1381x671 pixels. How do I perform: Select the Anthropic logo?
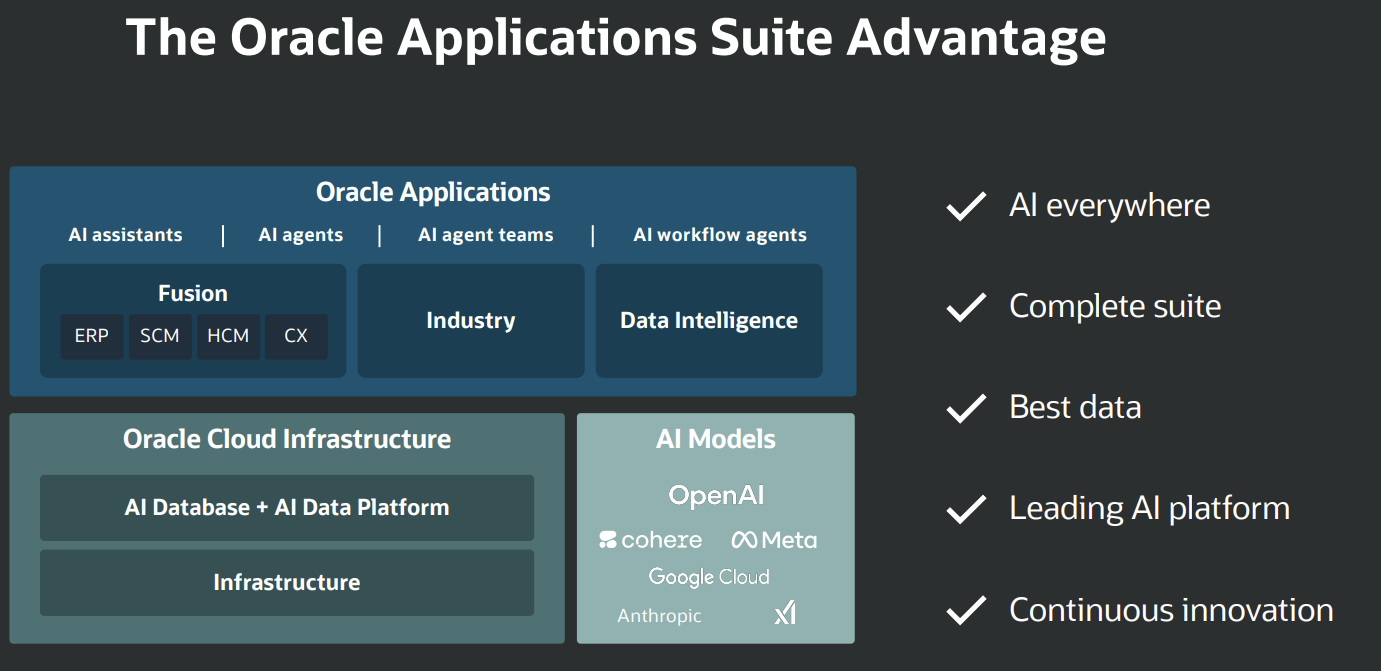[659, 616]
